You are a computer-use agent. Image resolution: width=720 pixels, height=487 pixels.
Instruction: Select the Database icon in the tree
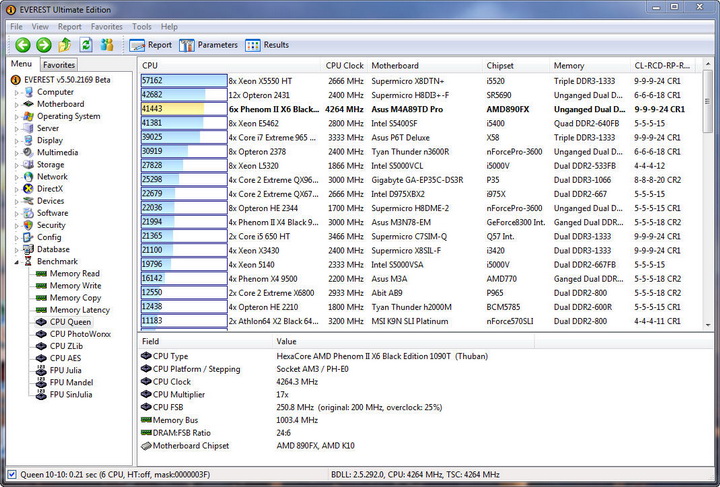tap(29, 249)
